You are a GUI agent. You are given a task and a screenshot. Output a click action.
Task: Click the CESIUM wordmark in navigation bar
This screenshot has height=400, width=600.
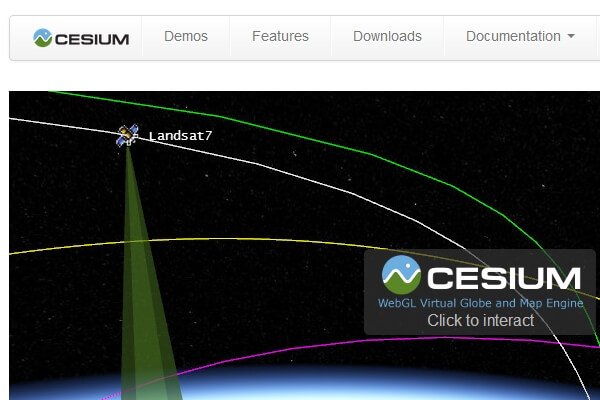coord(92,39)
